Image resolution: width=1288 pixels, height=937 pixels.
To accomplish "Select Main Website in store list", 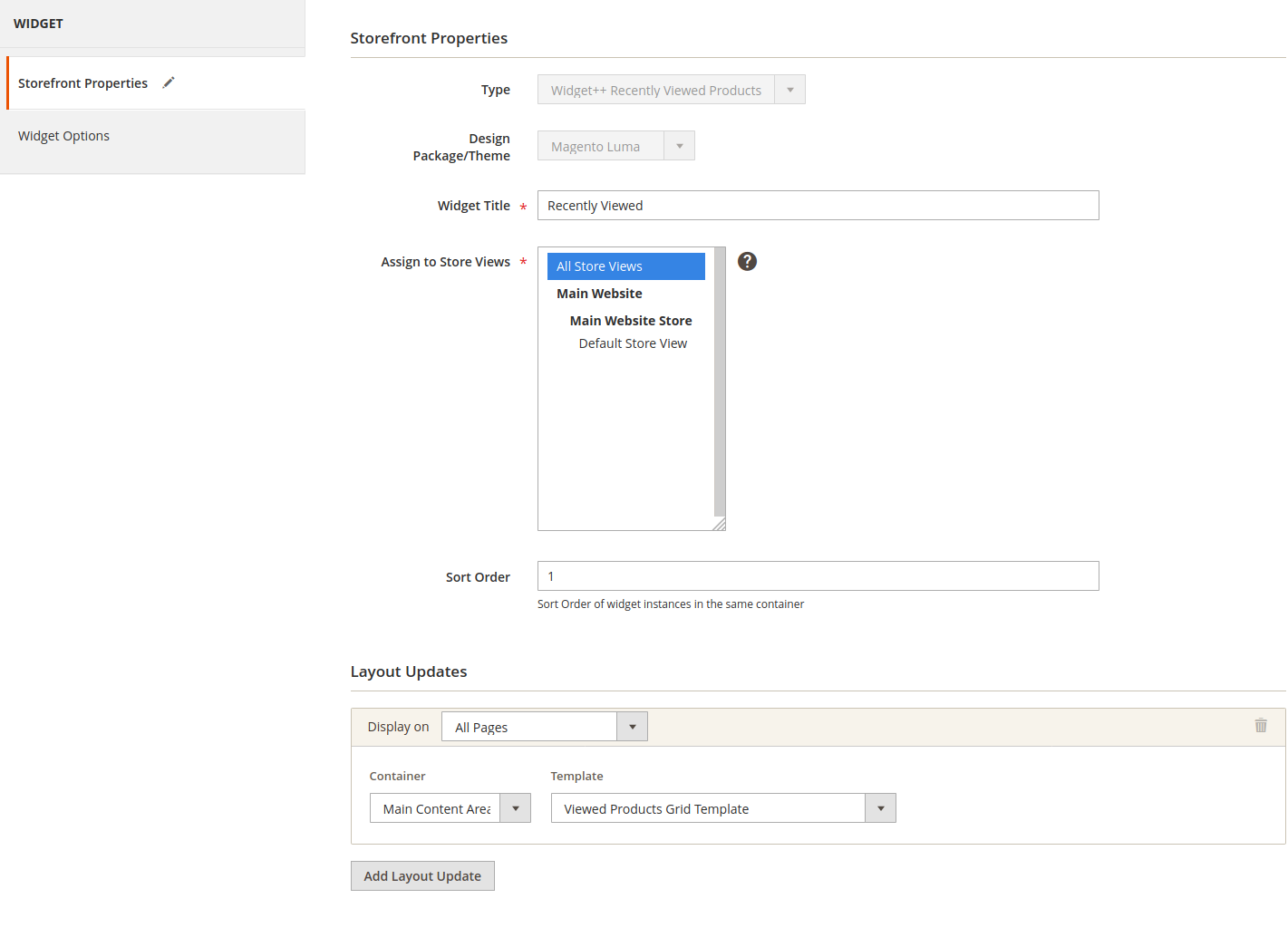I will (x=599, y=294).
